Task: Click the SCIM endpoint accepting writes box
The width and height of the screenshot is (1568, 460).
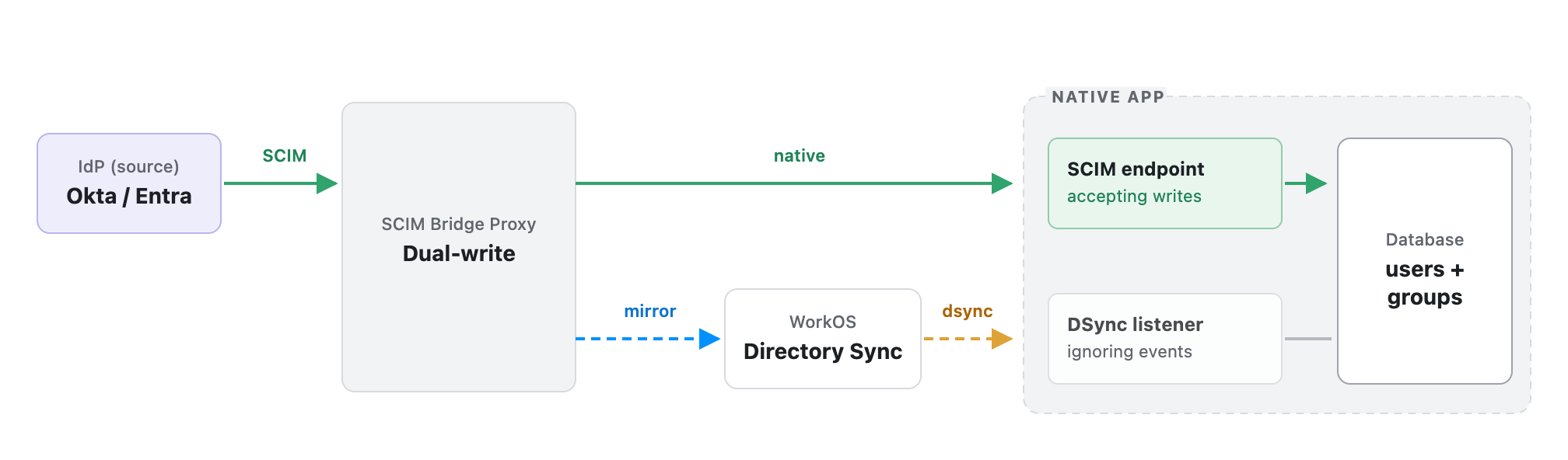Action: click(1164, 183)
